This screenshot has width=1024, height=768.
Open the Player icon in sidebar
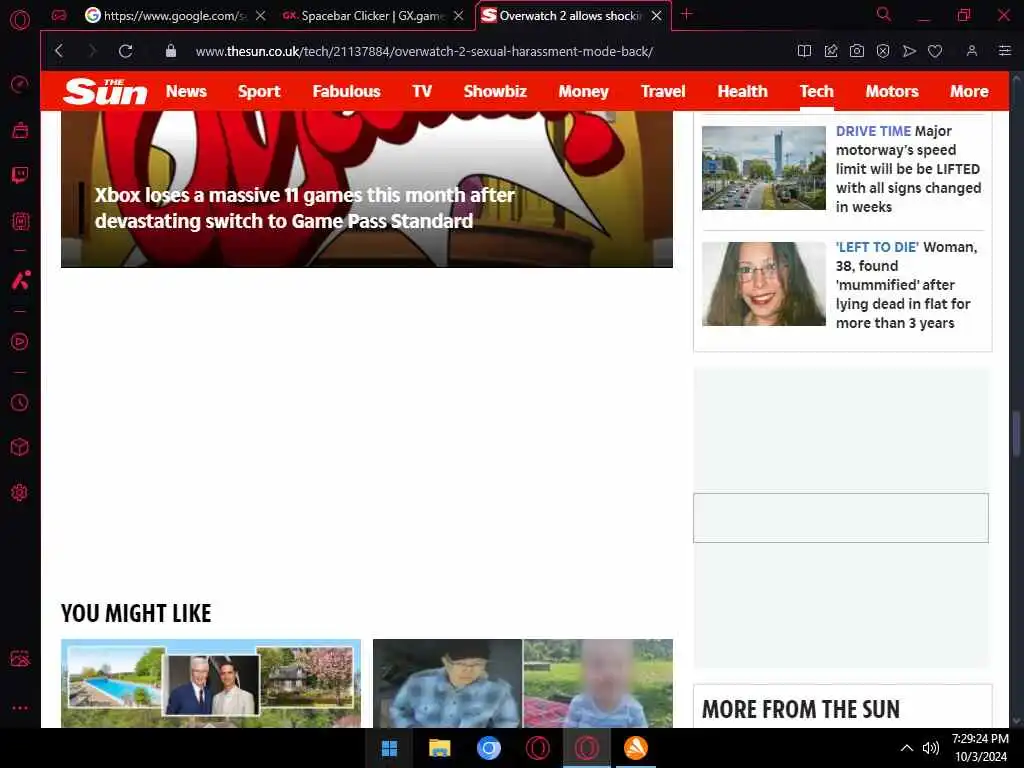point(20,342)
